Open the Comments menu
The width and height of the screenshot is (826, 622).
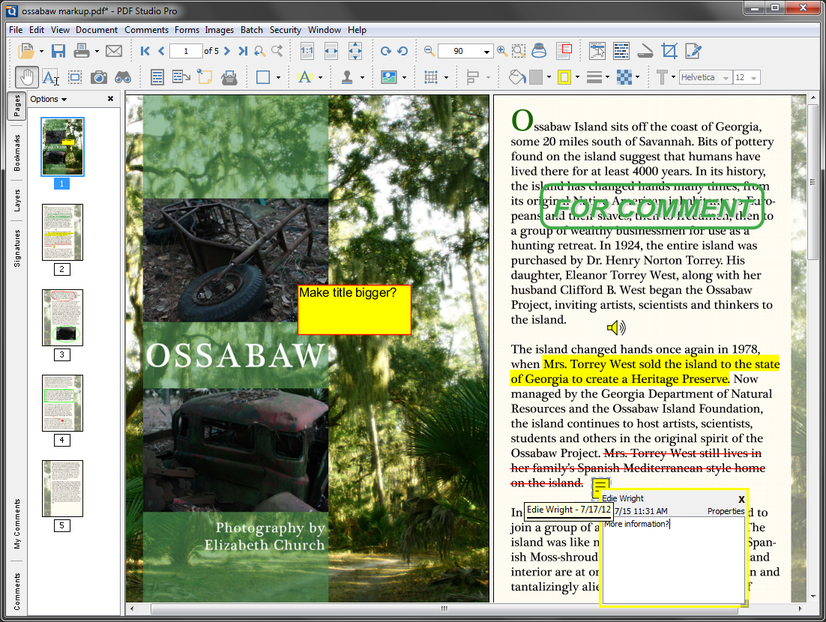click(x=146, y=30)
